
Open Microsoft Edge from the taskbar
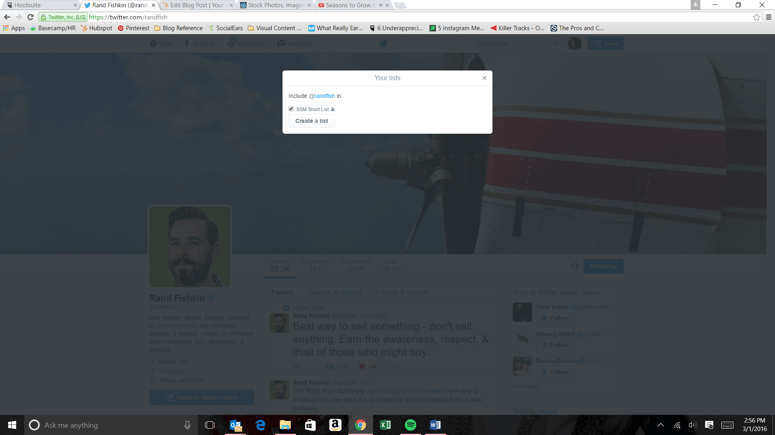(260, 425)
